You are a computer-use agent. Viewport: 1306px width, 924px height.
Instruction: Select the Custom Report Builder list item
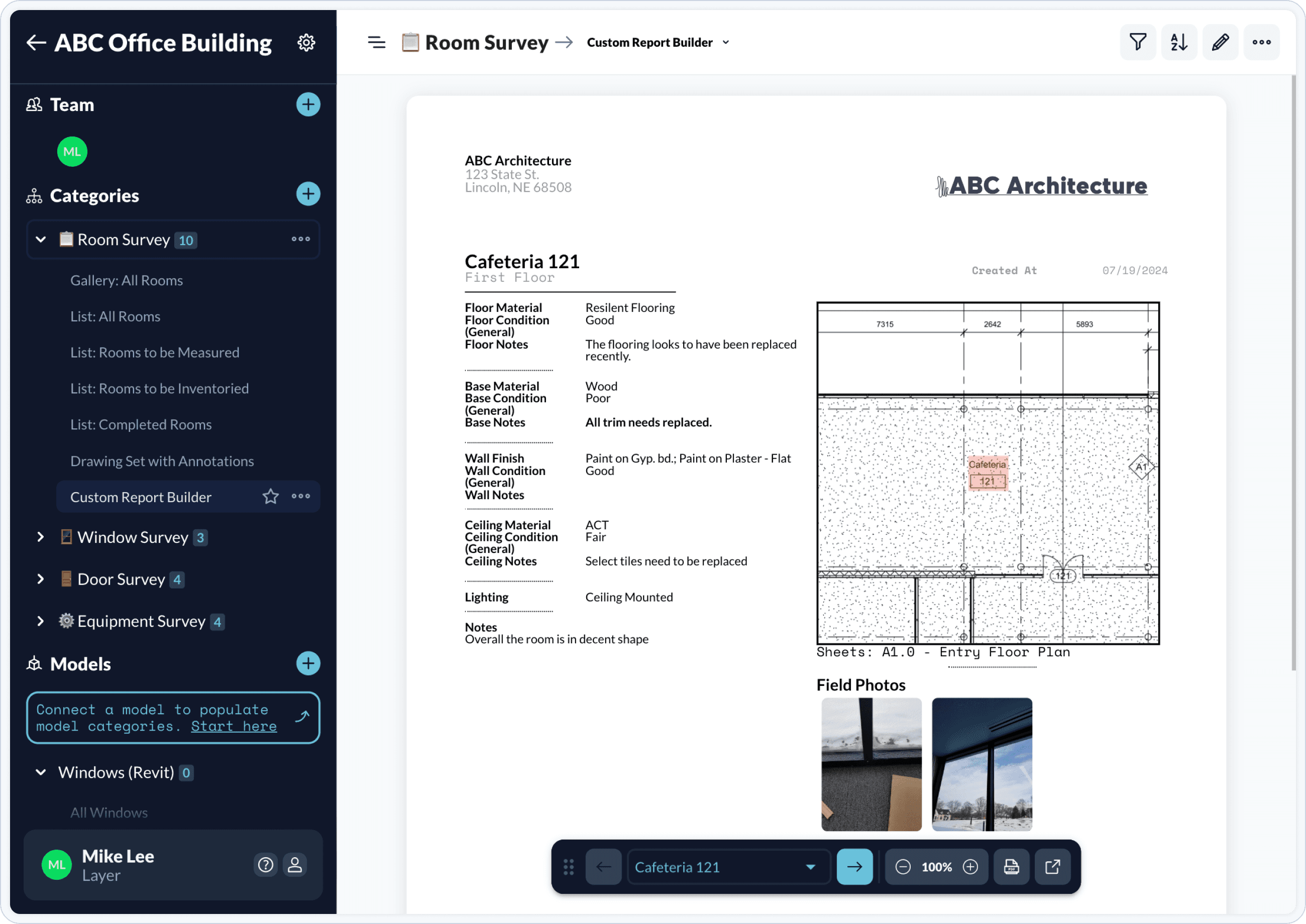(x=140, y=497)
